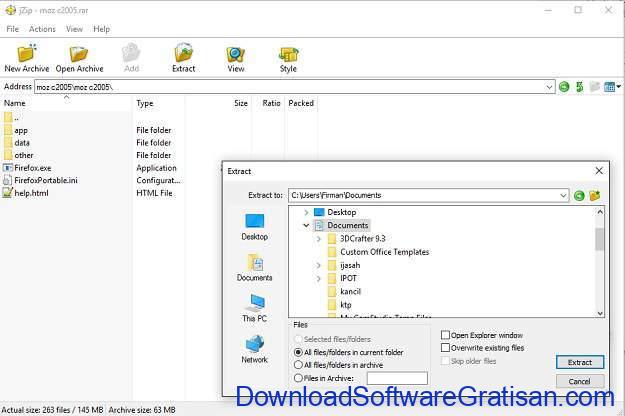Collapse the Documents tree node
The image size is (625, 416).
(306, 226)
